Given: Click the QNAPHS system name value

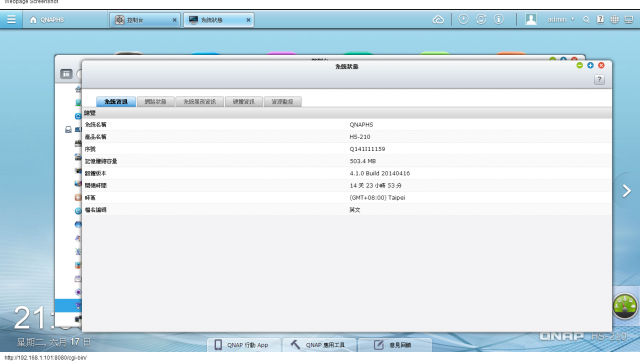Looking at the screenshot, I should tap(361, 125).
